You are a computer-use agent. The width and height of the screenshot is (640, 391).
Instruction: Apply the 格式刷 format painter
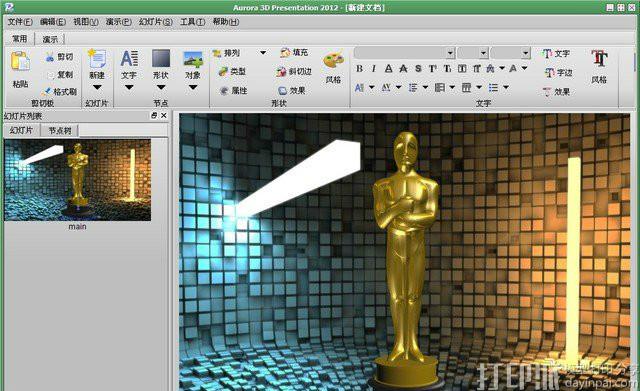59,91
